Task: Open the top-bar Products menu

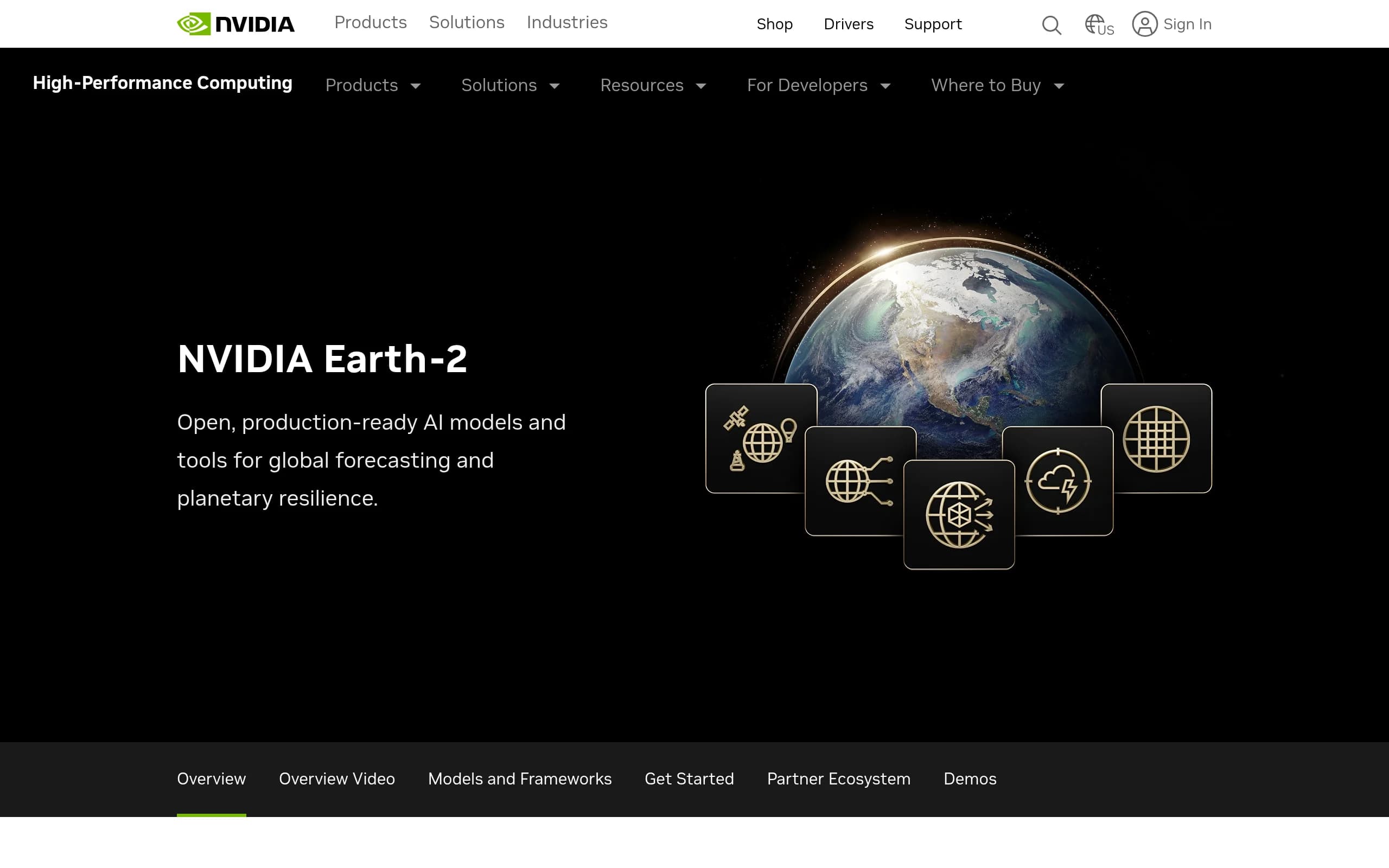Action: 370,22
